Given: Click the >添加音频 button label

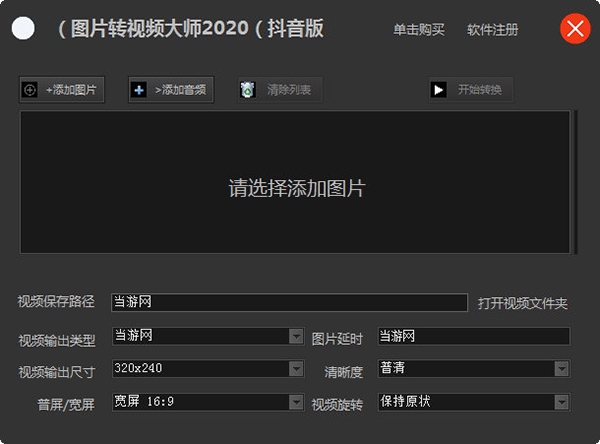Looking at the screenshot, I should pyautogui.click(x=181, y=90).
